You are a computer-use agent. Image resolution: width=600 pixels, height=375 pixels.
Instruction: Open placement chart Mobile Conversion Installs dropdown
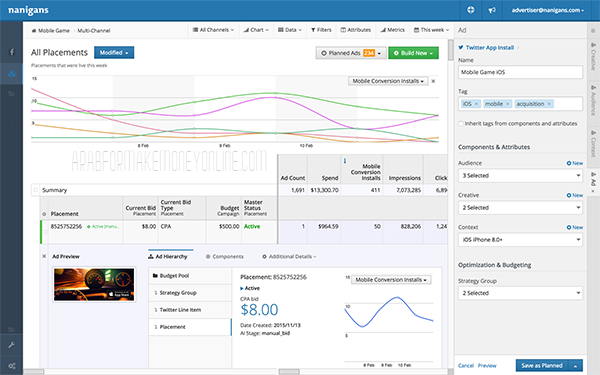tap(391, 280)
